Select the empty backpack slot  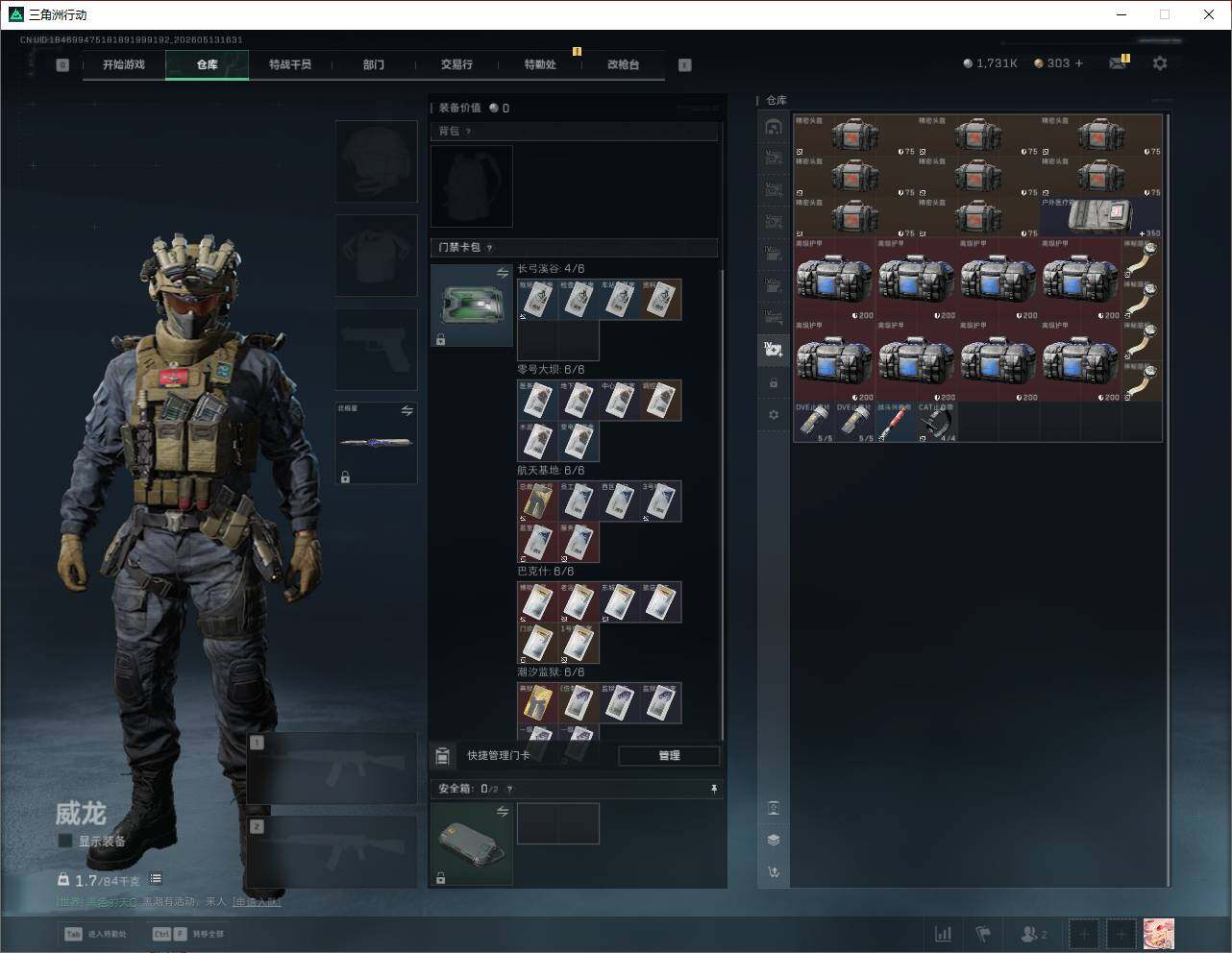pyautogui.click(x=472, y=186)
